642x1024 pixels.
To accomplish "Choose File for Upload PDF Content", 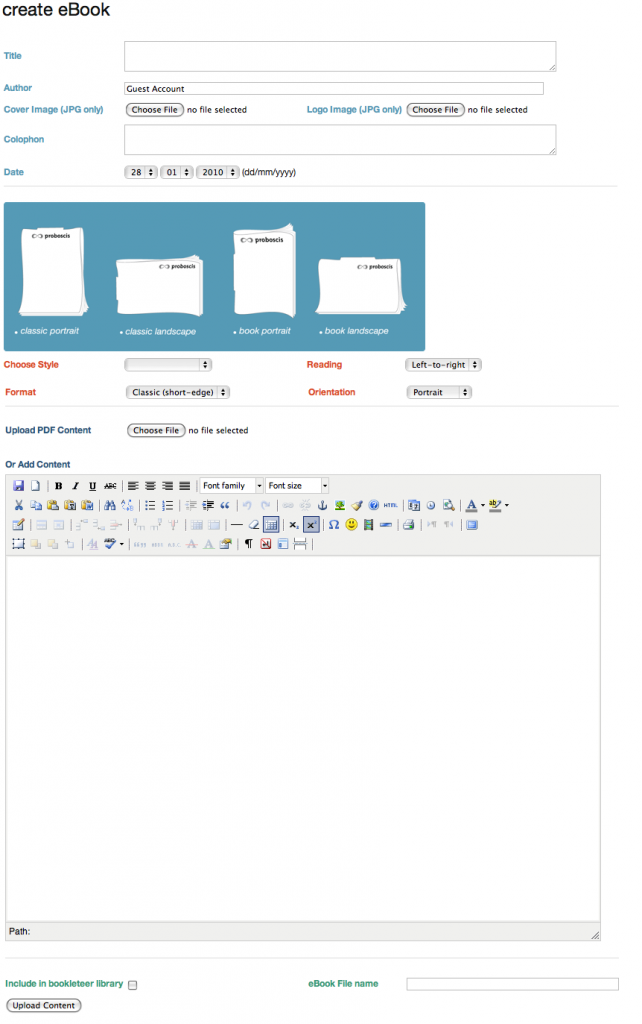I will pyautogui.click(x=156, y=430).
